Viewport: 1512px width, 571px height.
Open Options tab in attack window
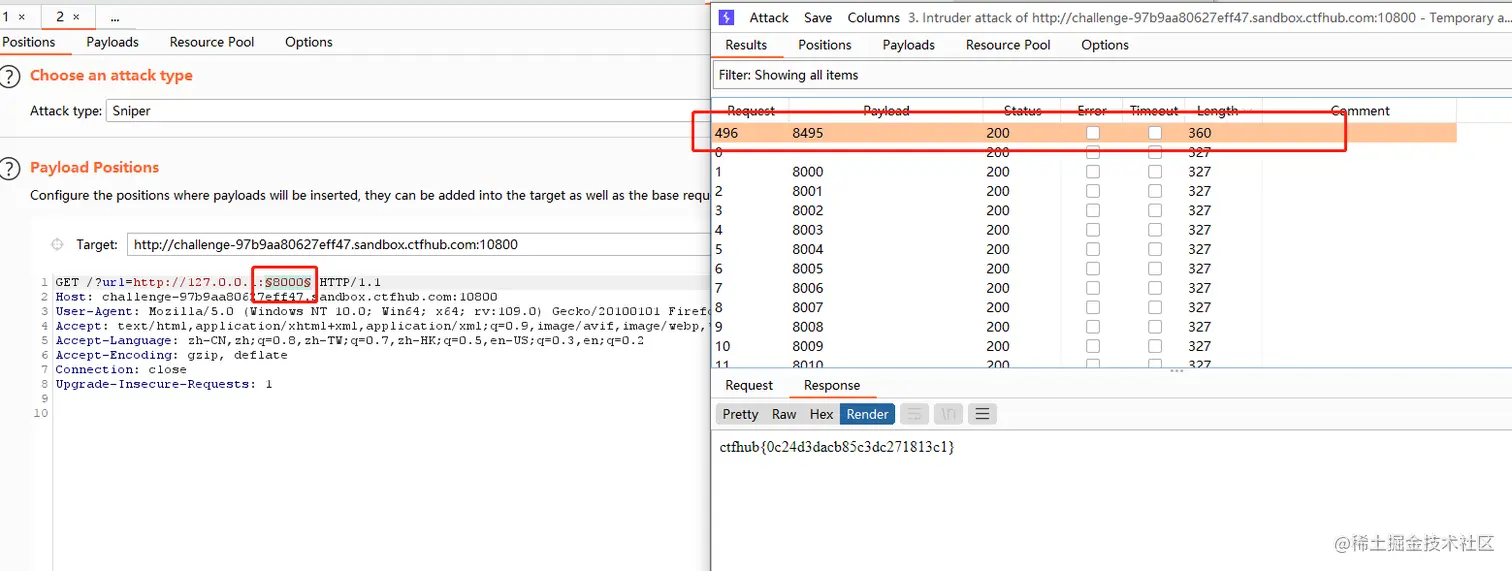click(x=1105, y=45)
